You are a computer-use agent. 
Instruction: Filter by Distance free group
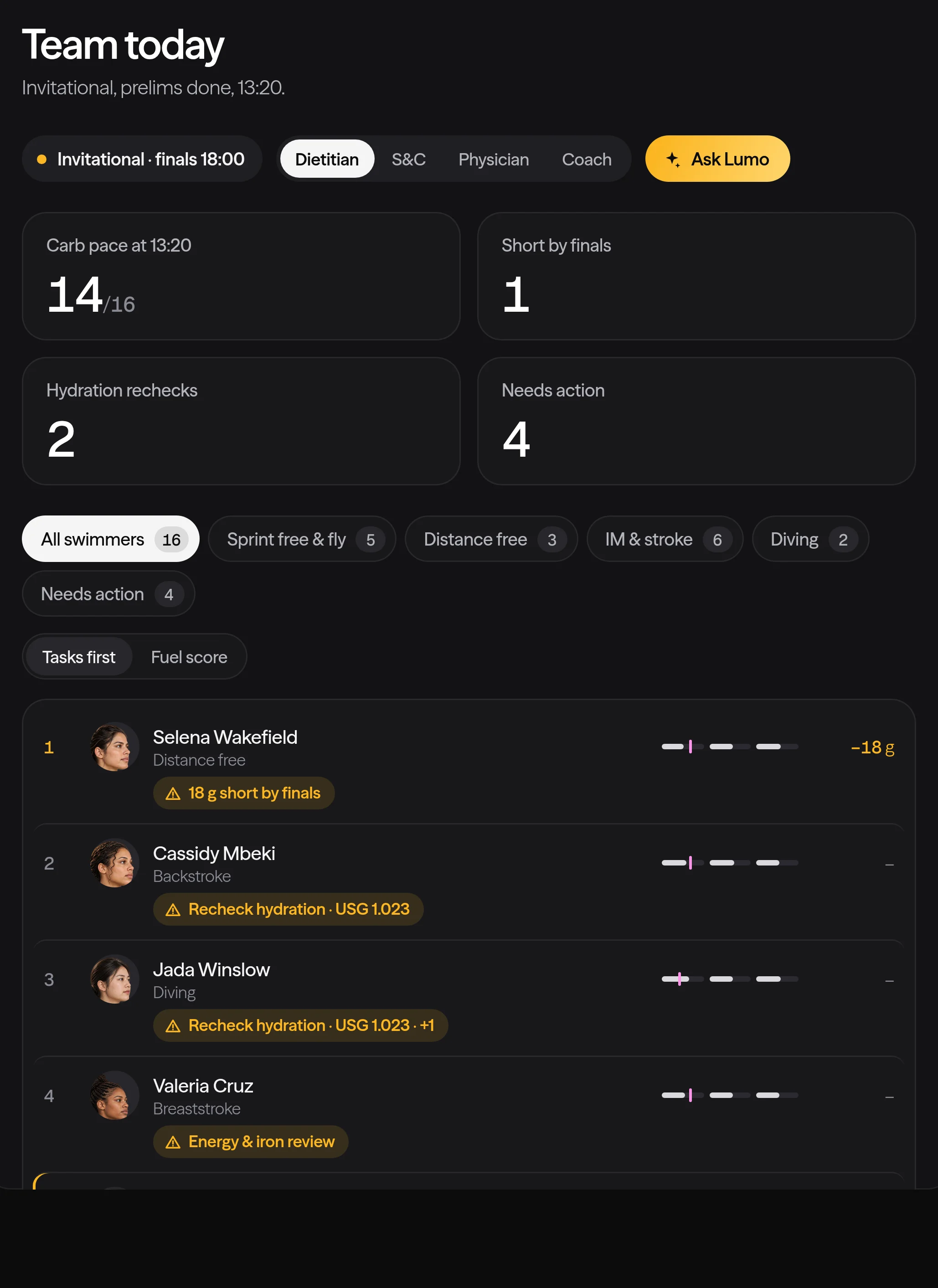pyautogui.click(x=490, y=539)
